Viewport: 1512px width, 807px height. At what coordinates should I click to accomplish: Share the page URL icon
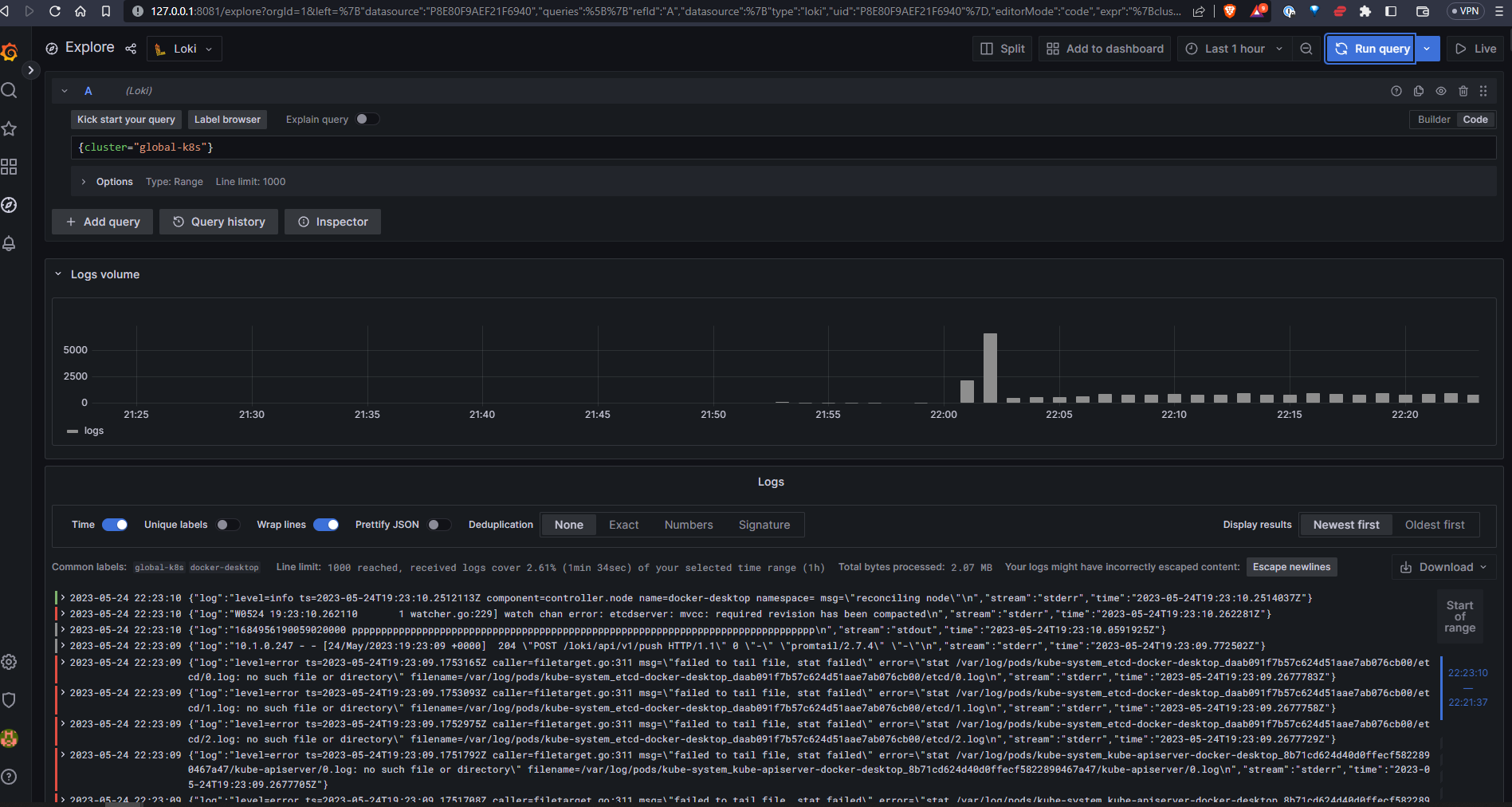click(1199, 11)
